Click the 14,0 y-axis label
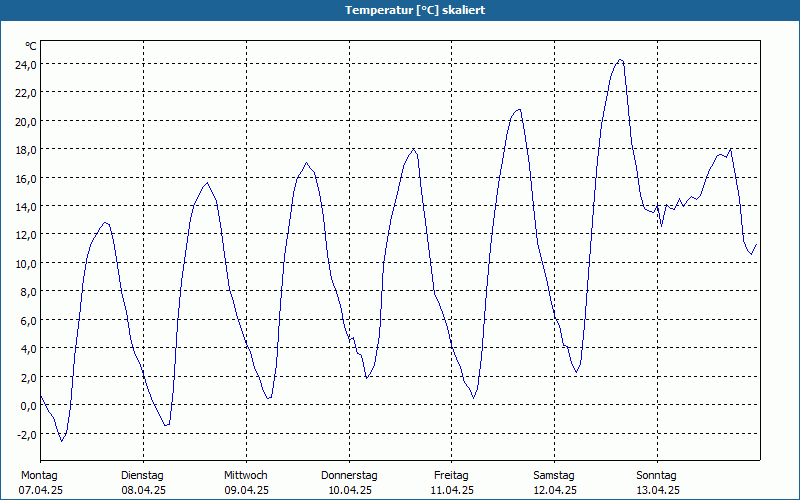The height and width of the screenshot is (500, 800). tap(26, 207)
